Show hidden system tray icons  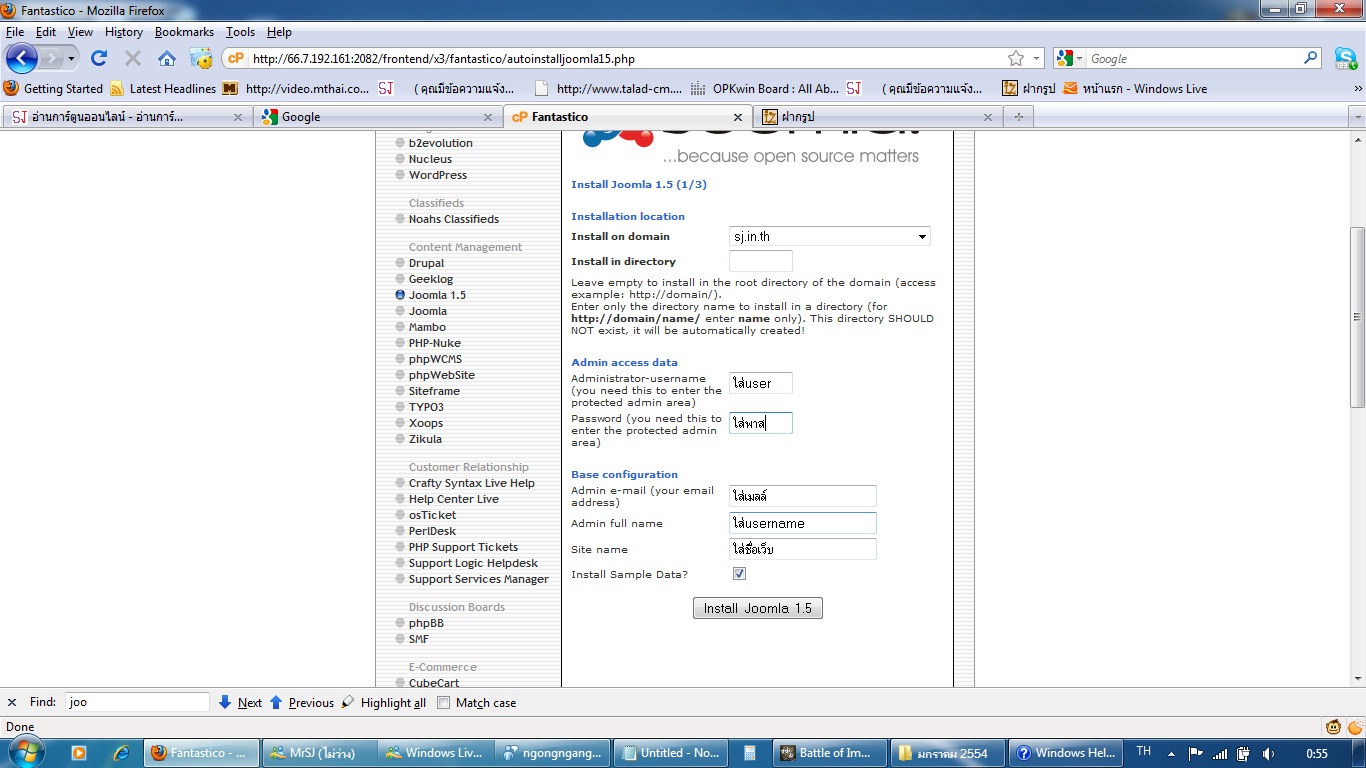[x=1172, y=753]
